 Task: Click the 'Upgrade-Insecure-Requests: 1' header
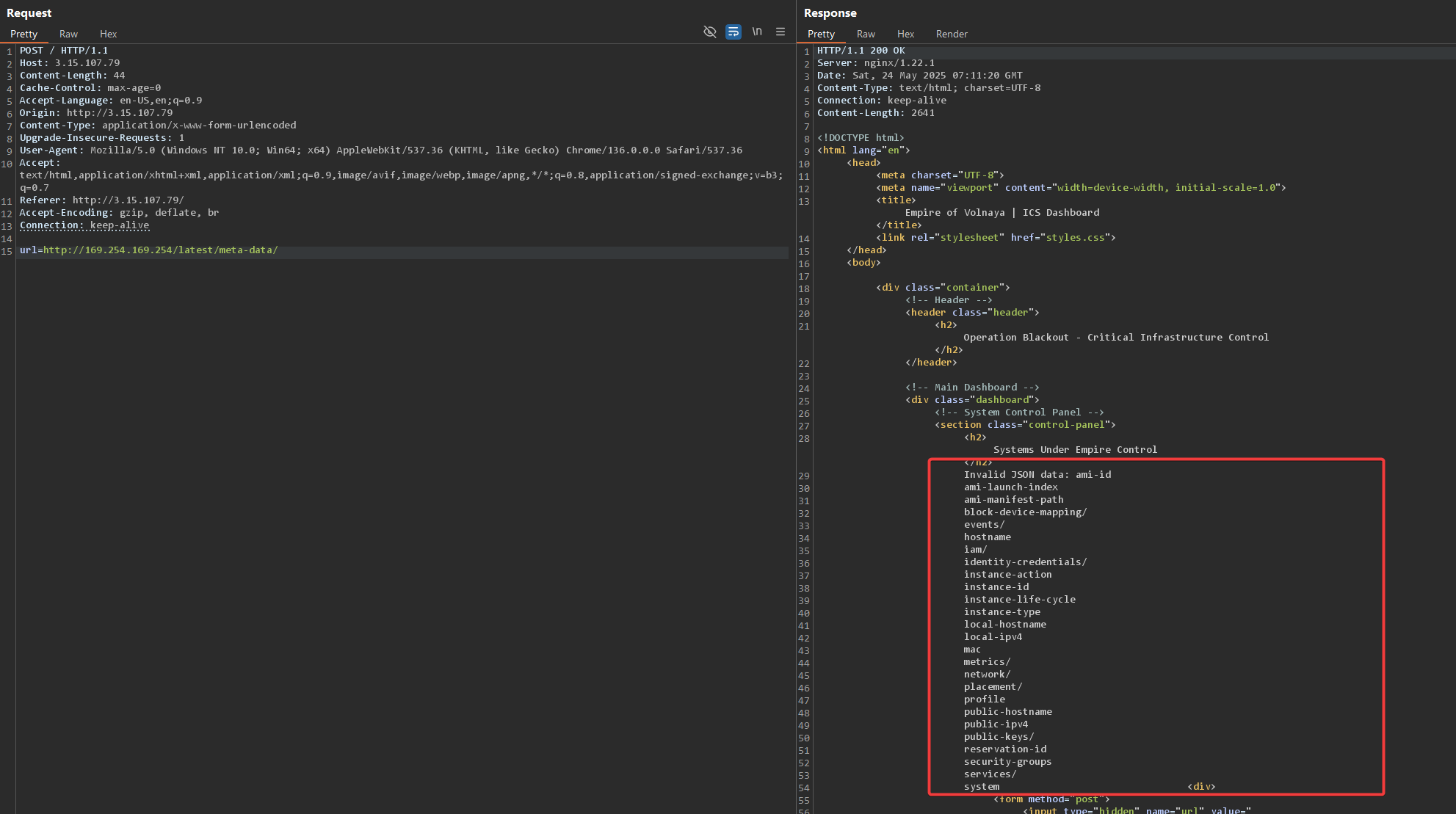[102, 138]
